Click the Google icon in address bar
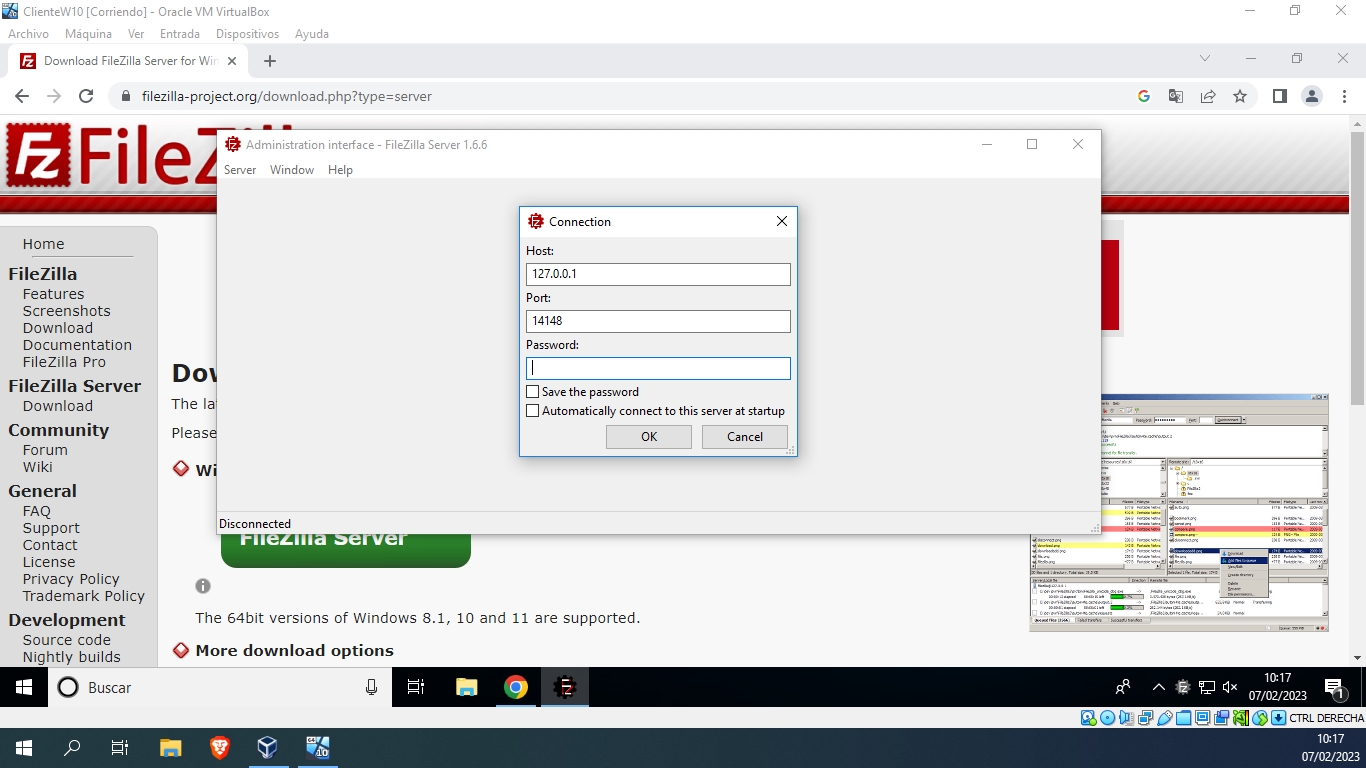Screen dimensions: 1366x768 coord(1144,96)
